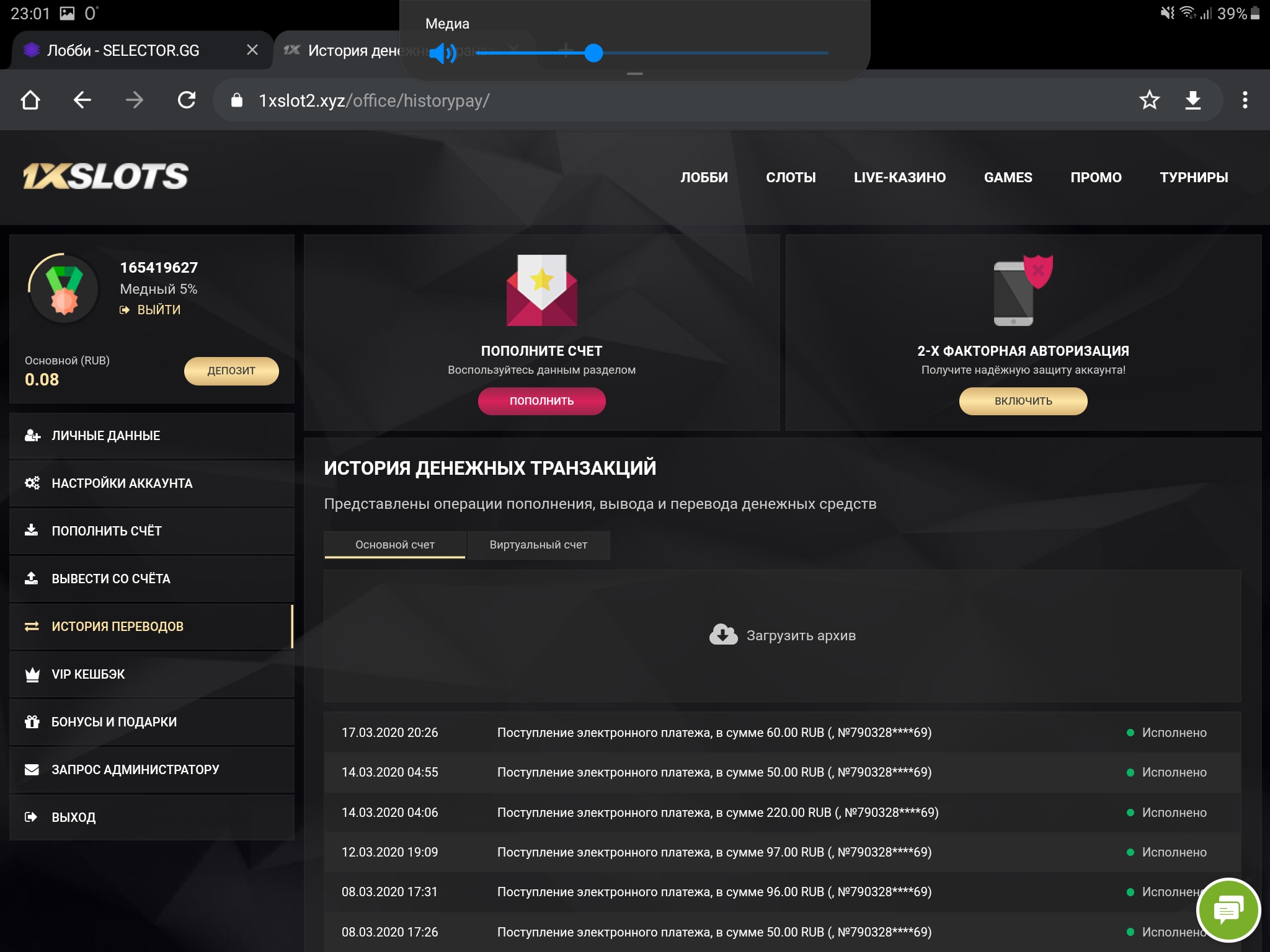
Task: Click the address bar URL
Action: pyautogui.click(x=373, y=100)
